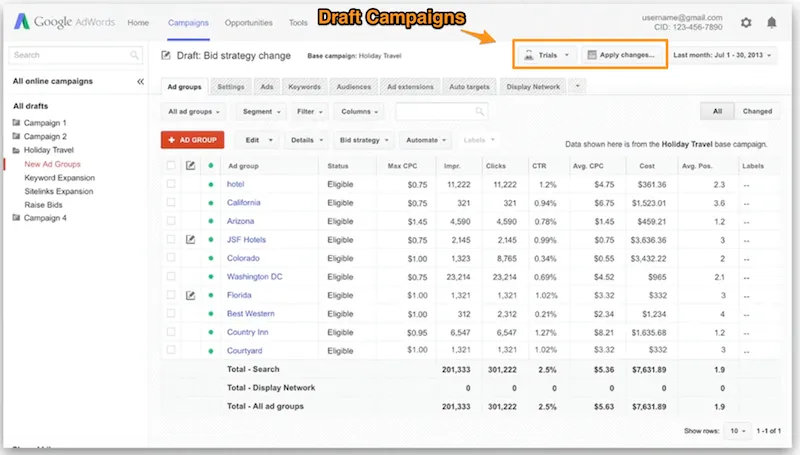
Task: Tick the Colorado ad group checkbox
Action: [x=171, y=258]
